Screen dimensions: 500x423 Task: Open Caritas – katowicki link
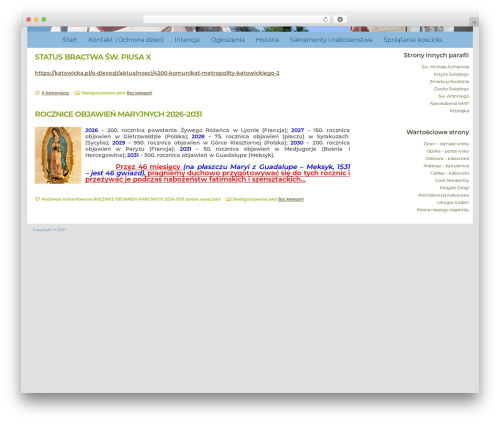[x=449, y=173]
